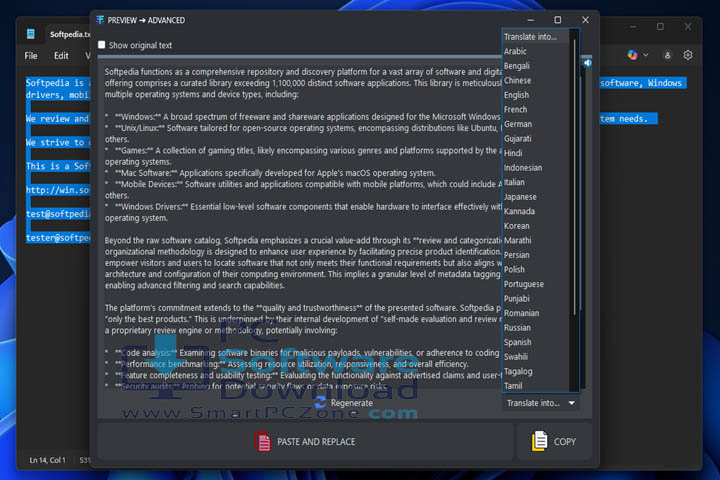Choose Chinese in the translation list

517,80
